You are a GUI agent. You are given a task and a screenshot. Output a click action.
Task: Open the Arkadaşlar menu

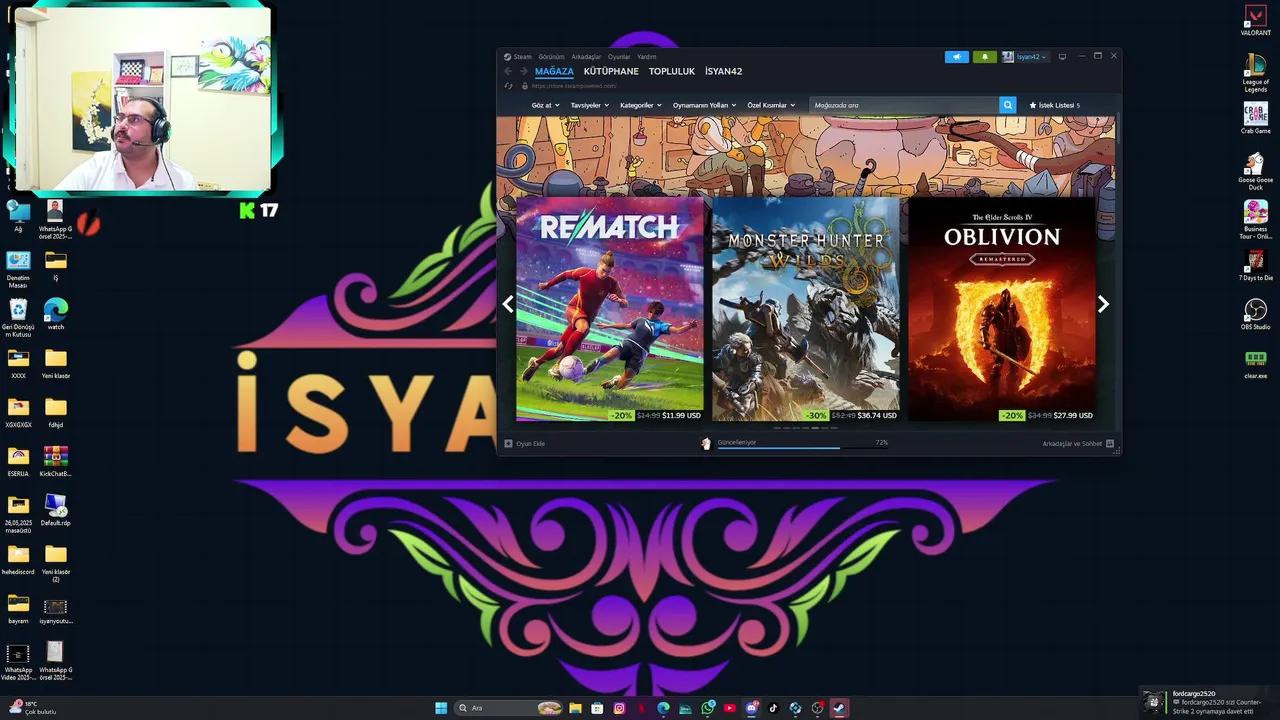[586, 57]
